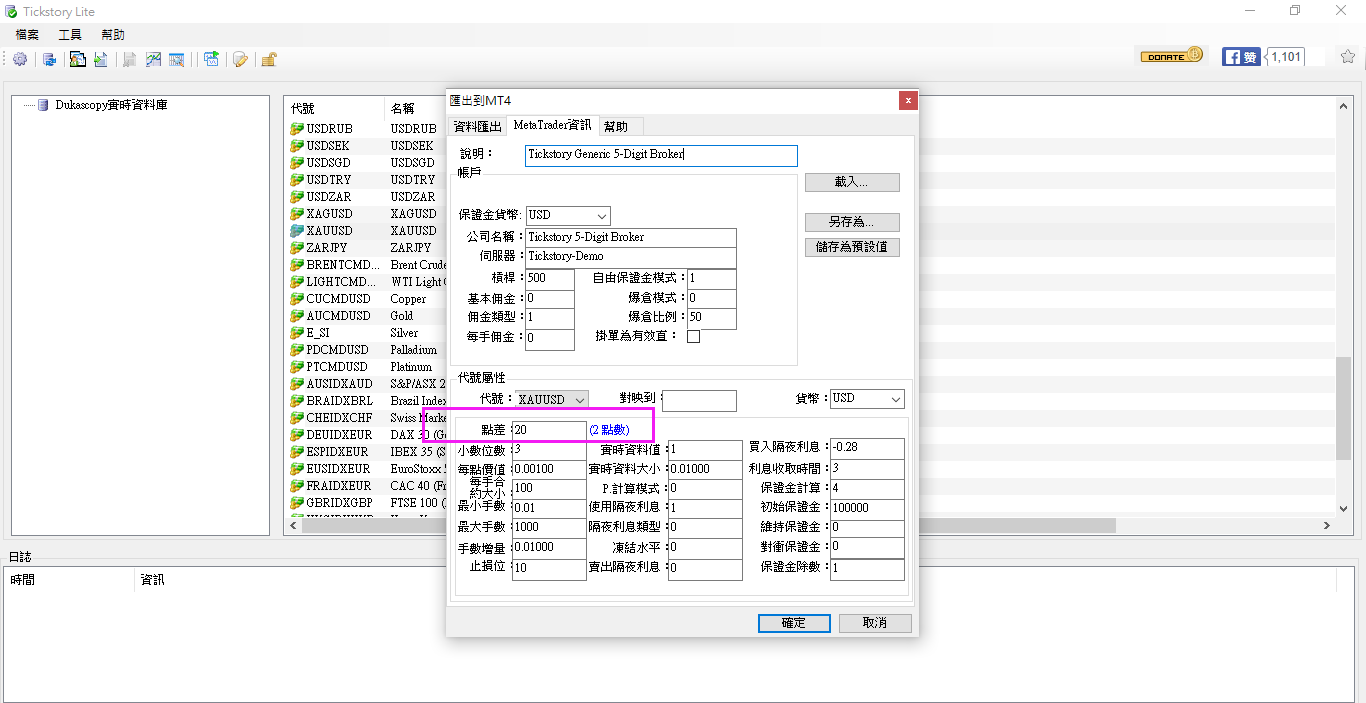Image resolution: width=1366 pixels, height=703 pixels.
Task: Click the Dukascopy database tree icon
Action: pyautogui.click(x=43, y=105)
